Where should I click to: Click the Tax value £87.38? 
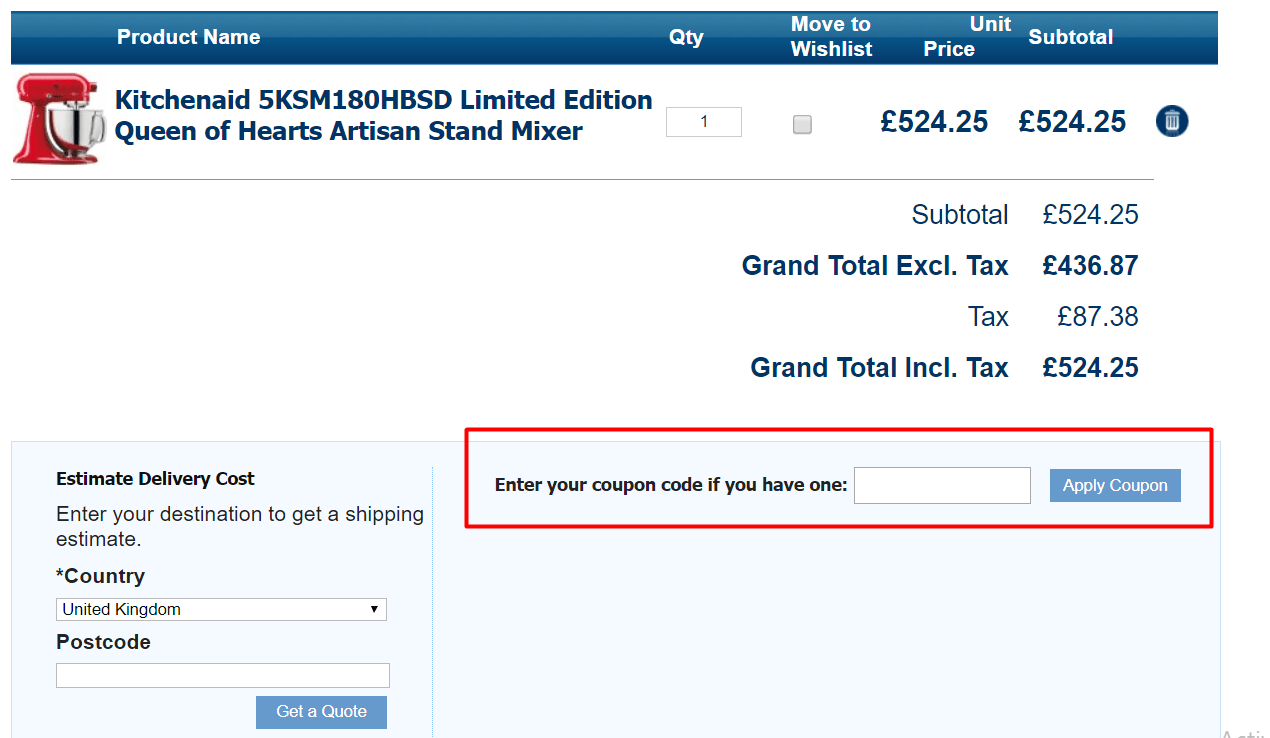tap(1097, 316)
